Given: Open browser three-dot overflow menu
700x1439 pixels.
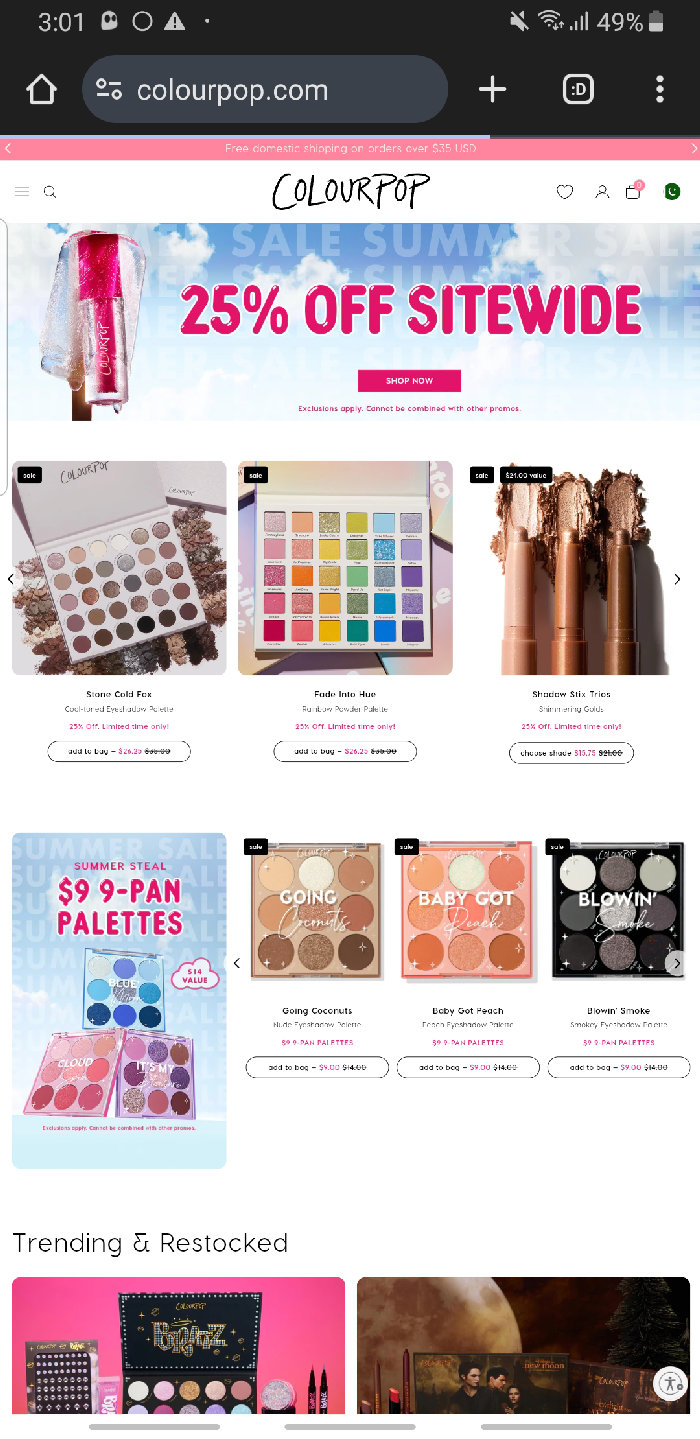Looking at the screenshot, I should click(660, 90).
